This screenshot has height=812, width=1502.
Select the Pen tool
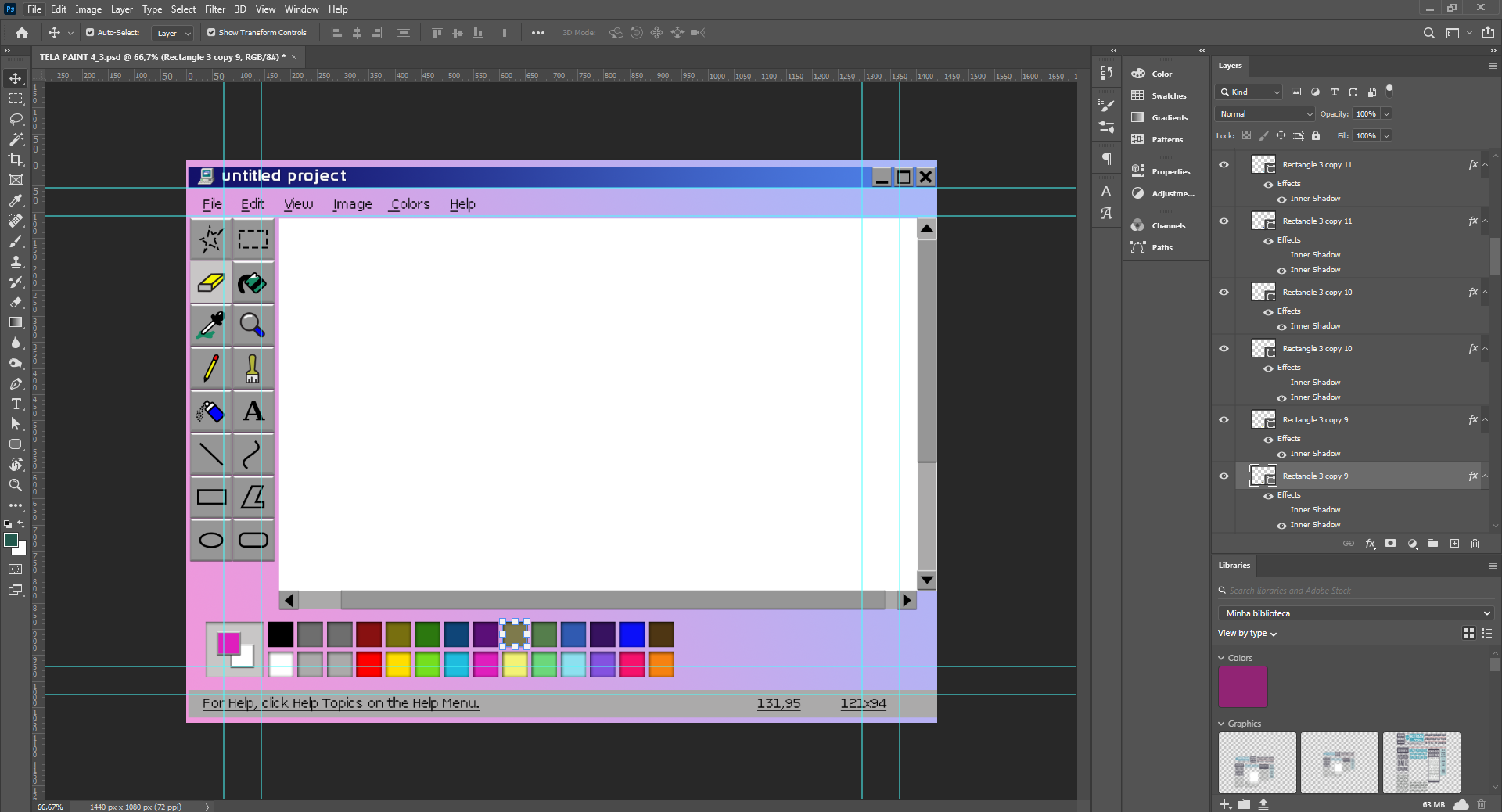(x=16, y=383)
